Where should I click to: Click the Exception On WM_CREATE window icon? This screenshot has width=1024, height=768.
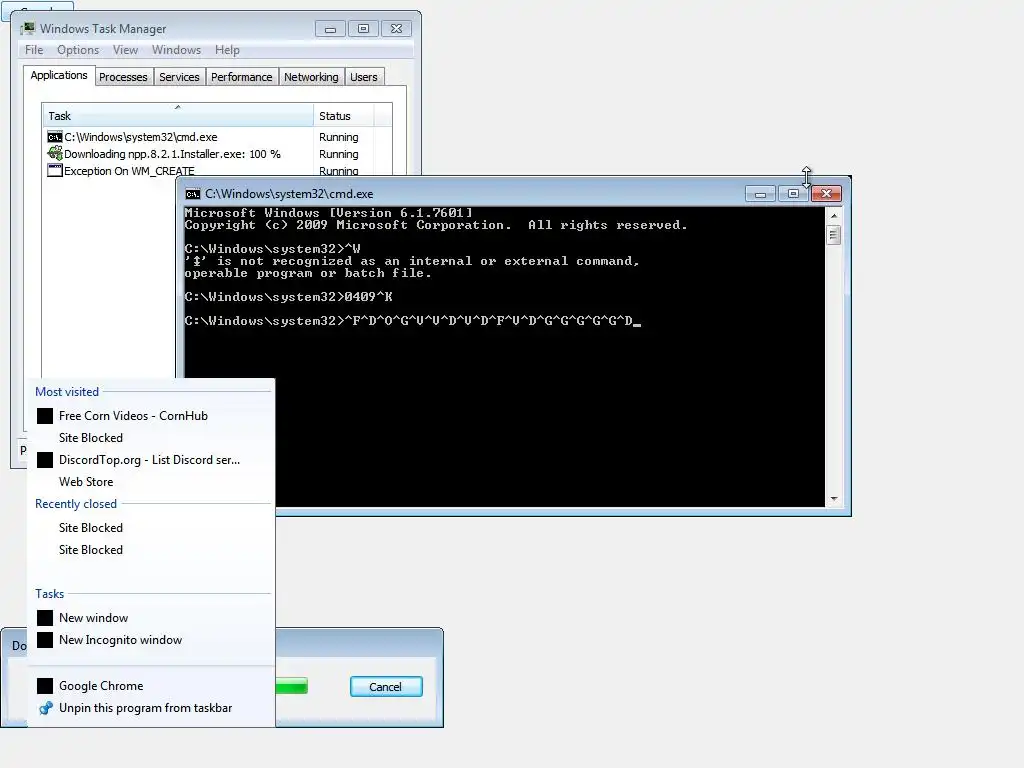pos(55,170)
